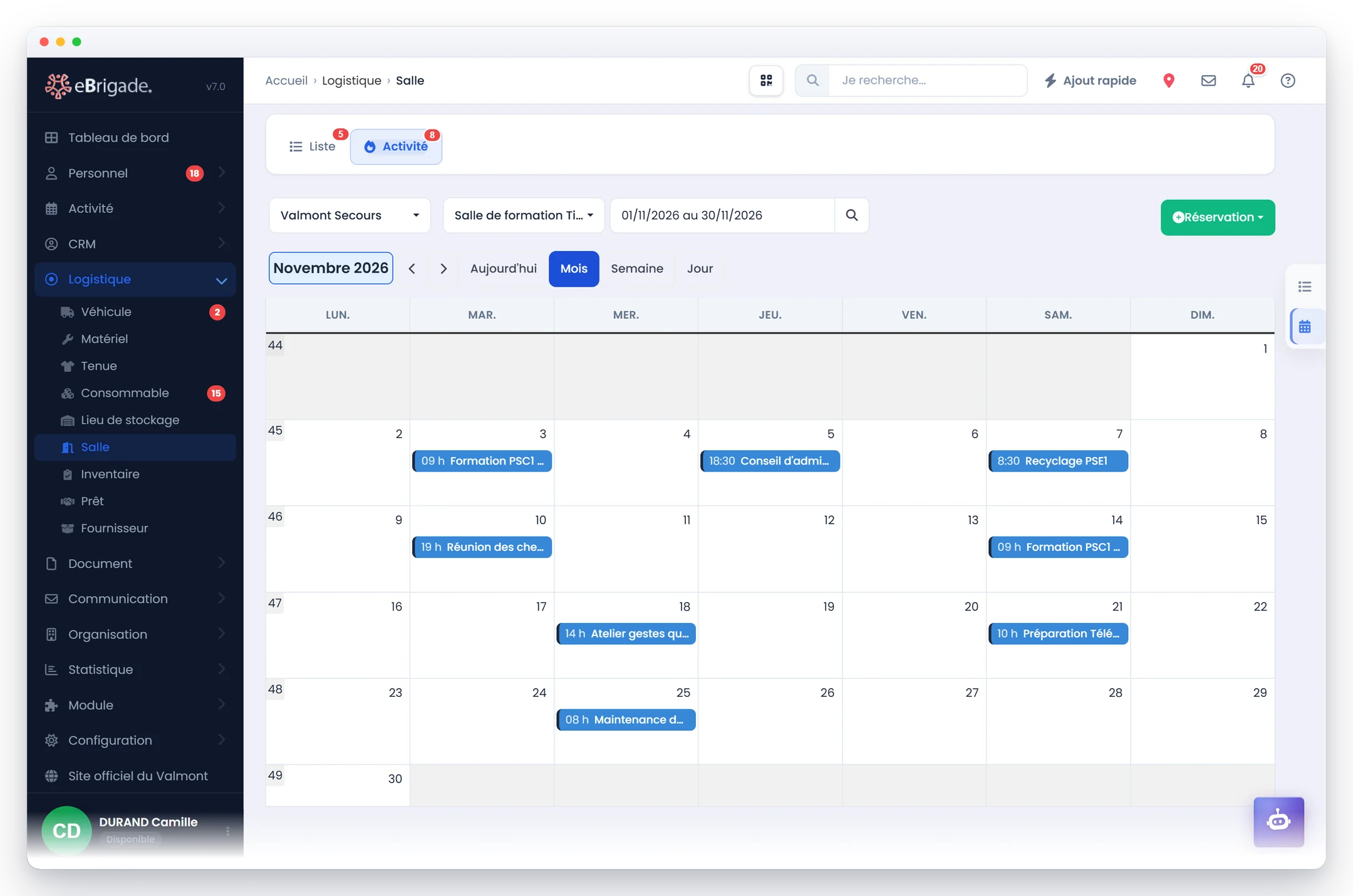The width and height of the screenshot is (1353, 896).
Task: Expand CRM menu chevron
Action: [221, 244]
